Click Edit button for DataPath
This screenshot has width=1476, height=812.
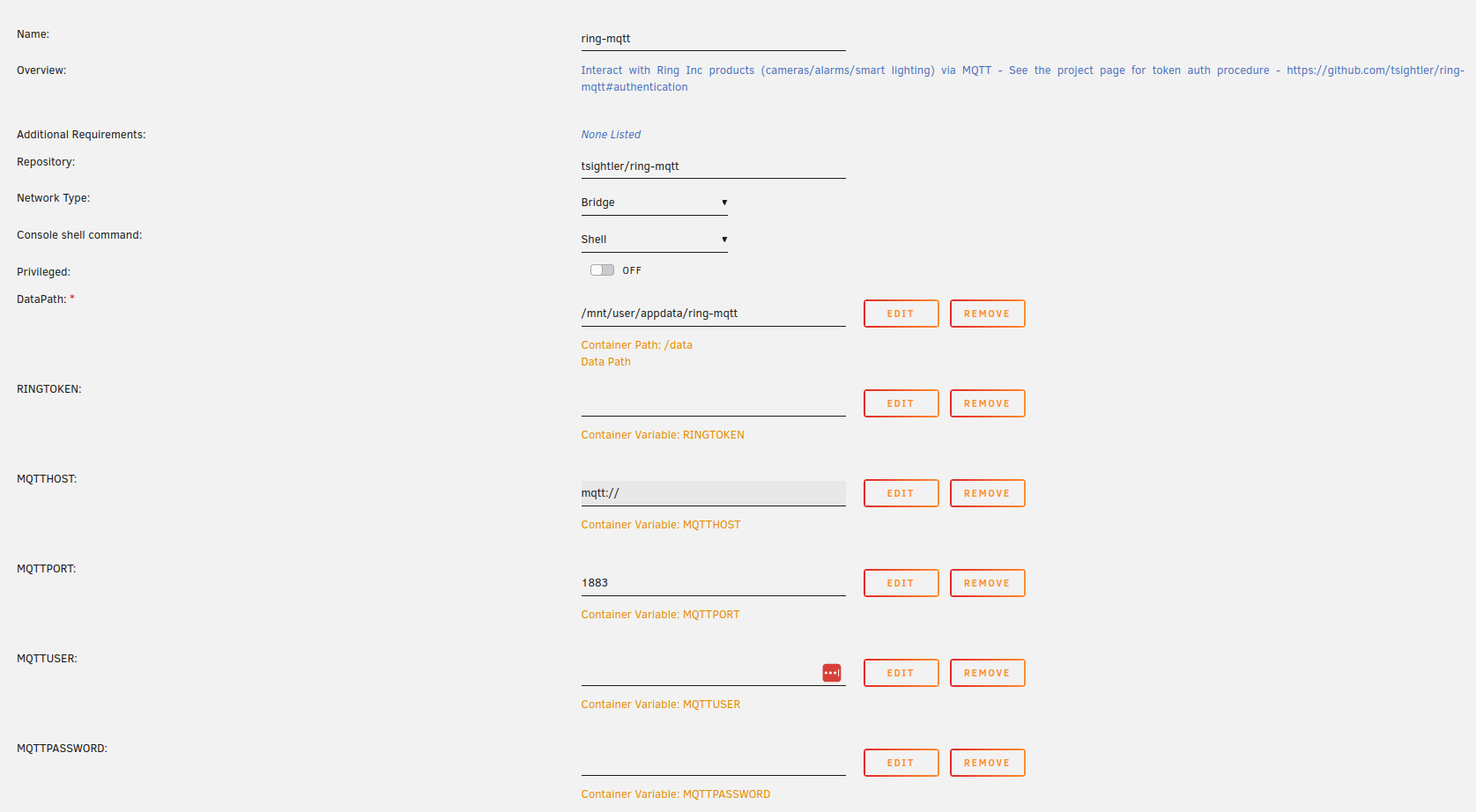click(901, 314)
